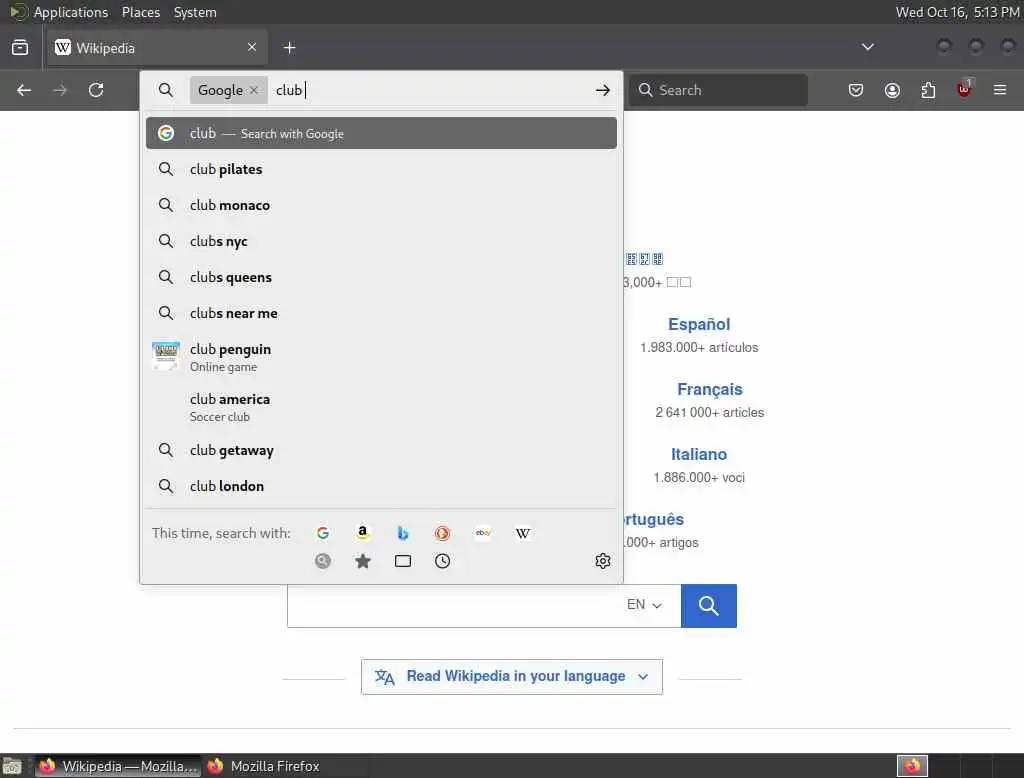The image size is (1024, 778).
Task: Search this time with eBay icon
Action: [483, 533]
